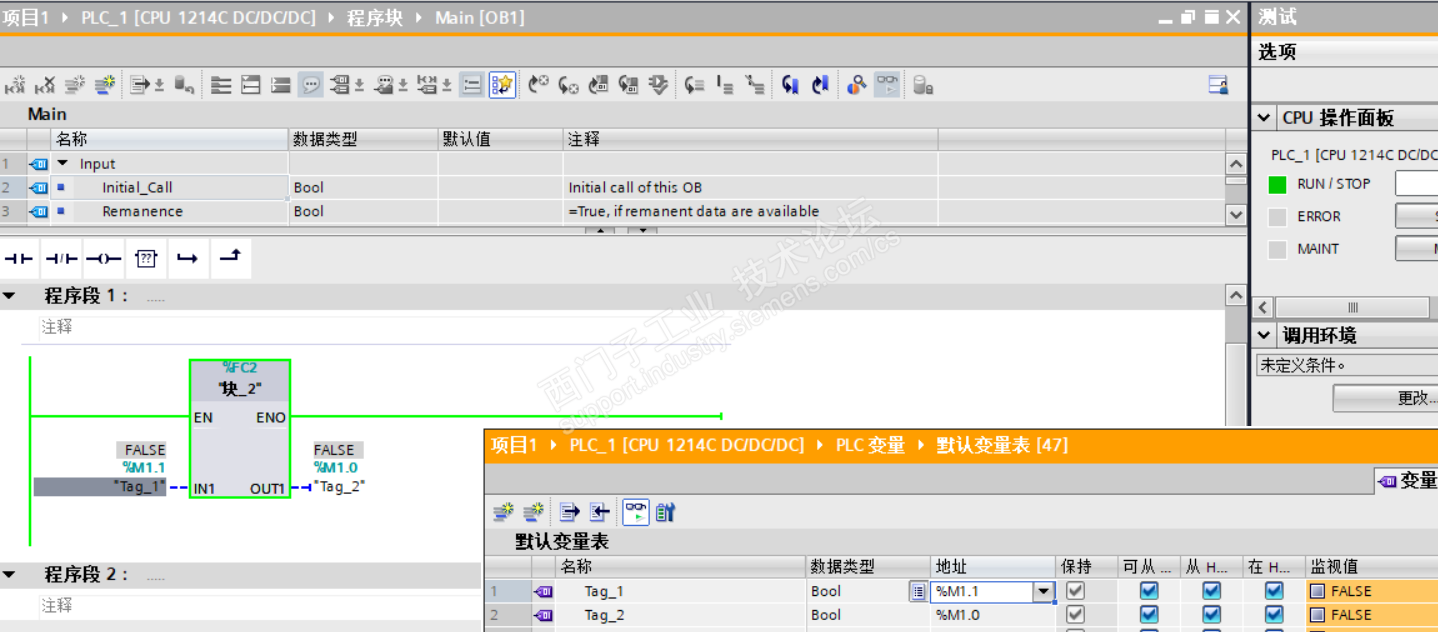
Task: Toggle the retain checkbox for Tag_2
Action: [1075, 615]
